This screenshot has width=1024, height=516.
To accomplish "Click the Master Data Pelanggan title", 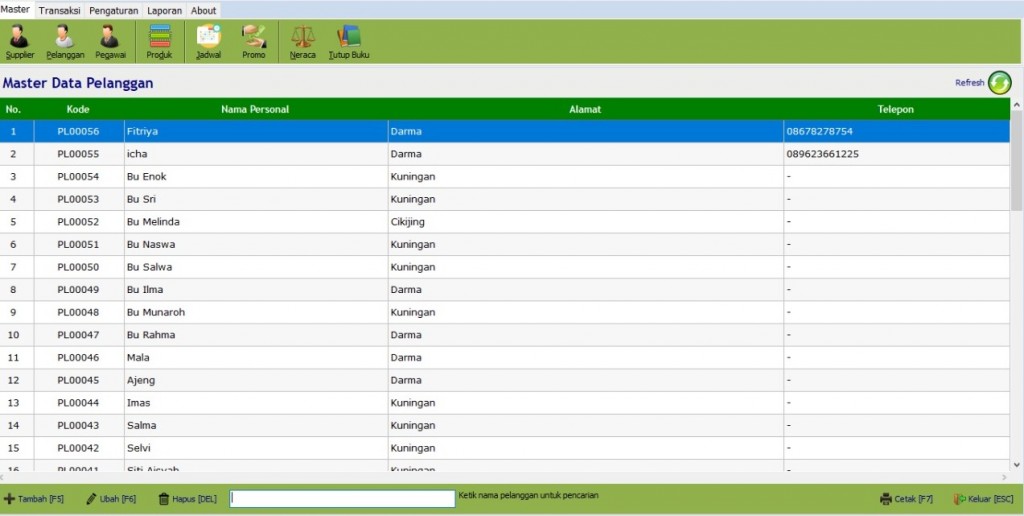I will click(78, 83).
